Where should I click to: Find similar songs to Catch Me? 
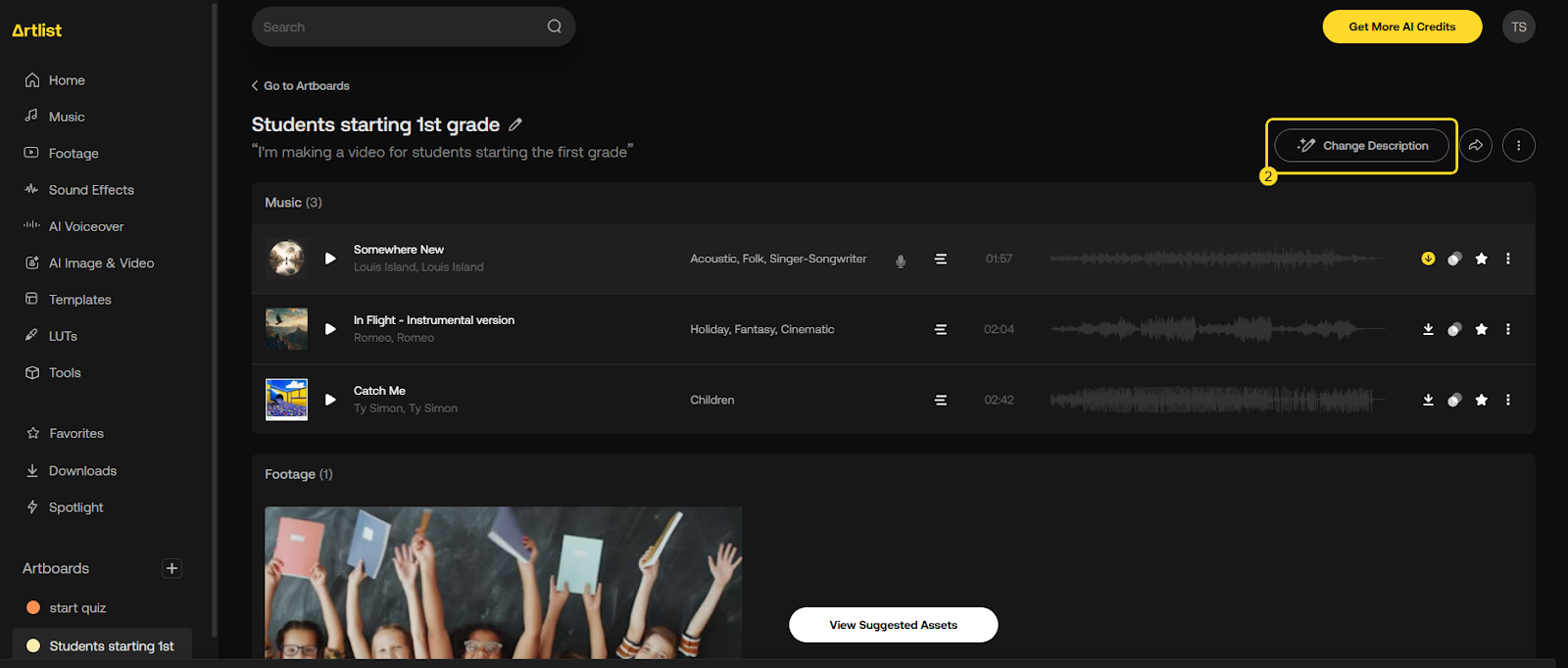pos(1454,400)
